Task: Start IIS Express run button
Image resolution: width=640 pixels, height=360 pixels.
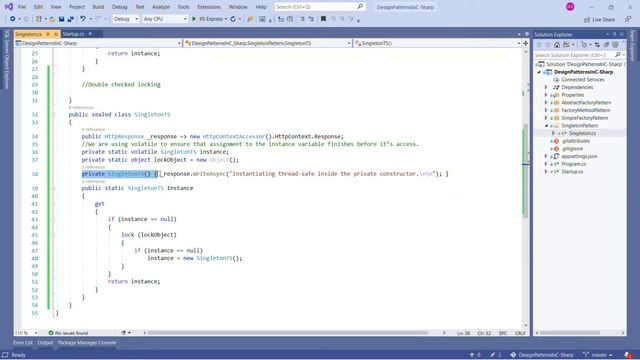Action: click(208, 19)
